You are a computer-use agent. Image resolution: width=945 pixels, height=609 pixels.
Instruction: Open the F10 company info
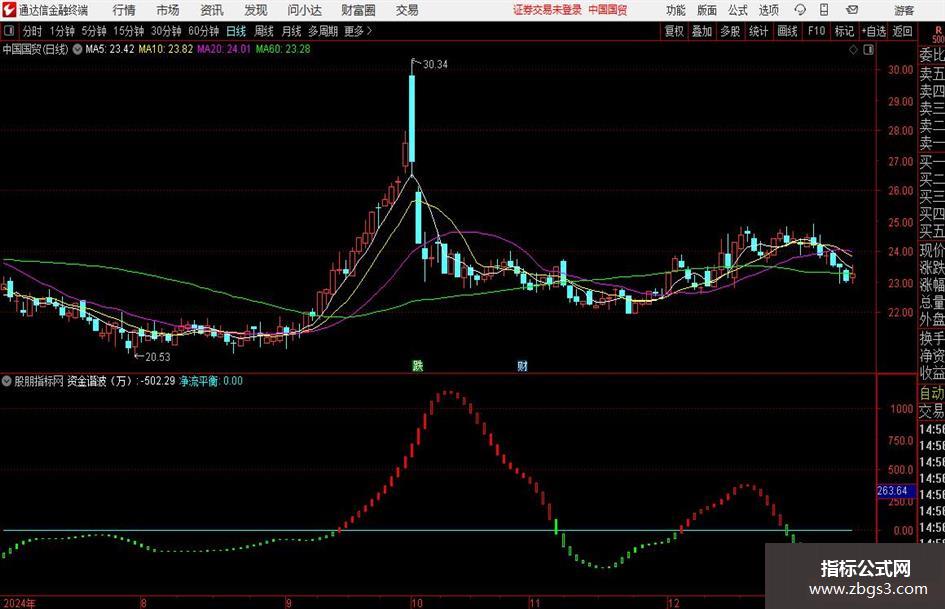(x=817, y=31)
